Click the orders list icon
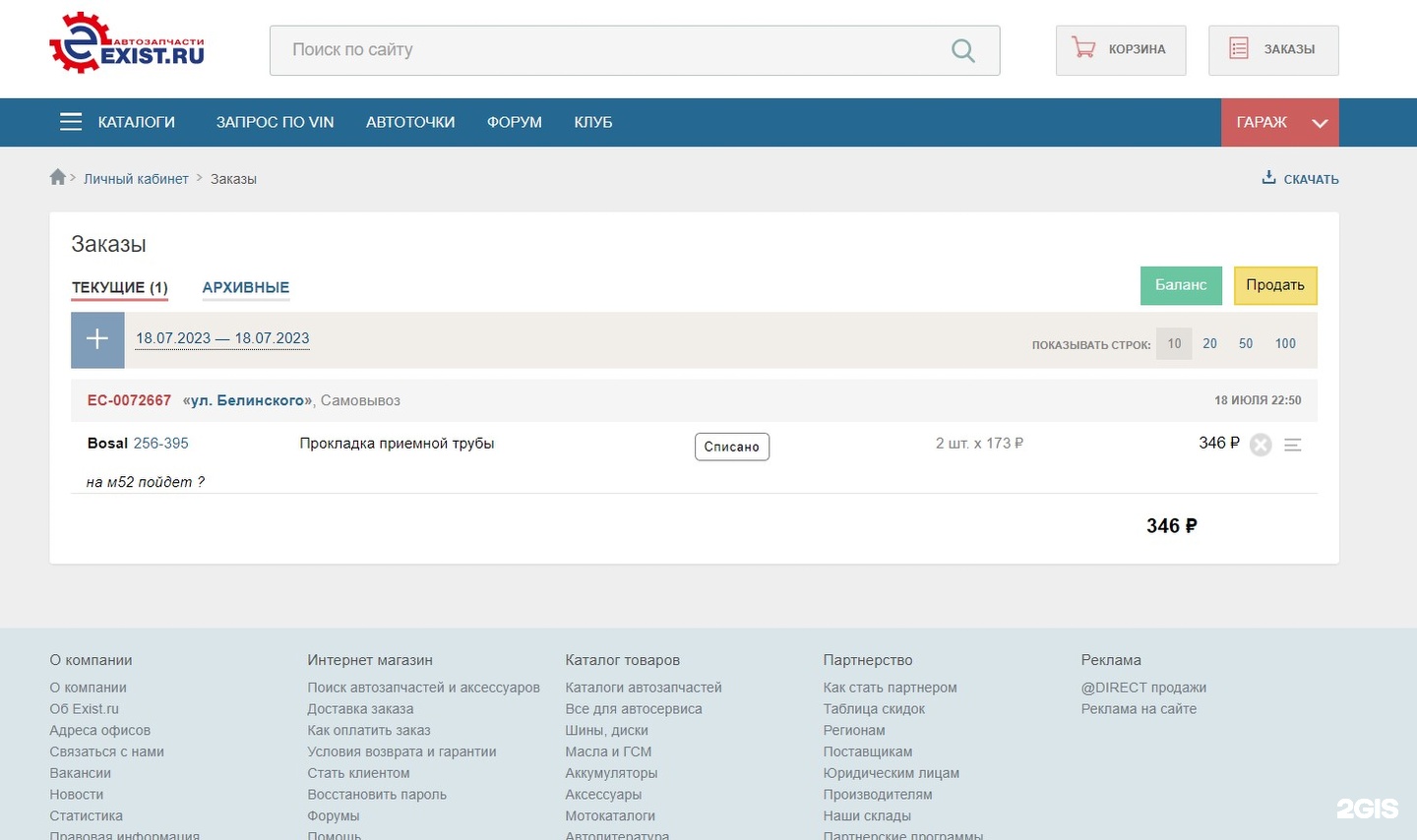This screenshot has width=1417, height=840. (x=1239, y=48)
